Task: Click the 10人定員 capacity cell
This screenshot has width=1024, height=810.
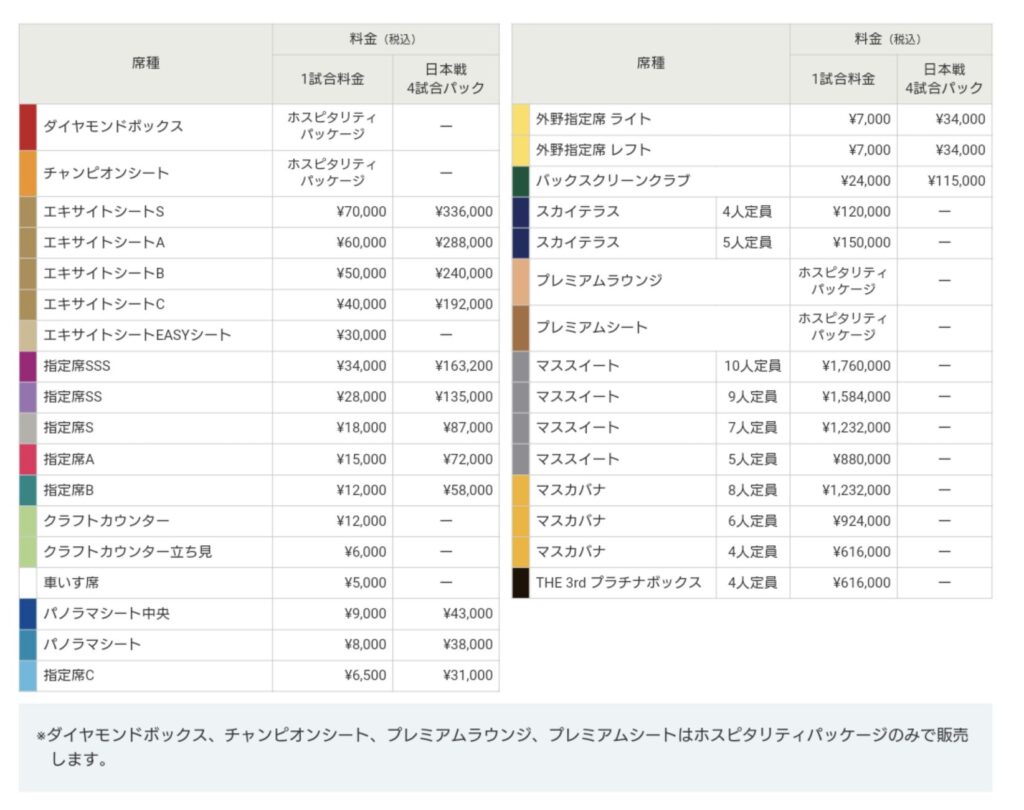Action: click(x=752, y=366)
